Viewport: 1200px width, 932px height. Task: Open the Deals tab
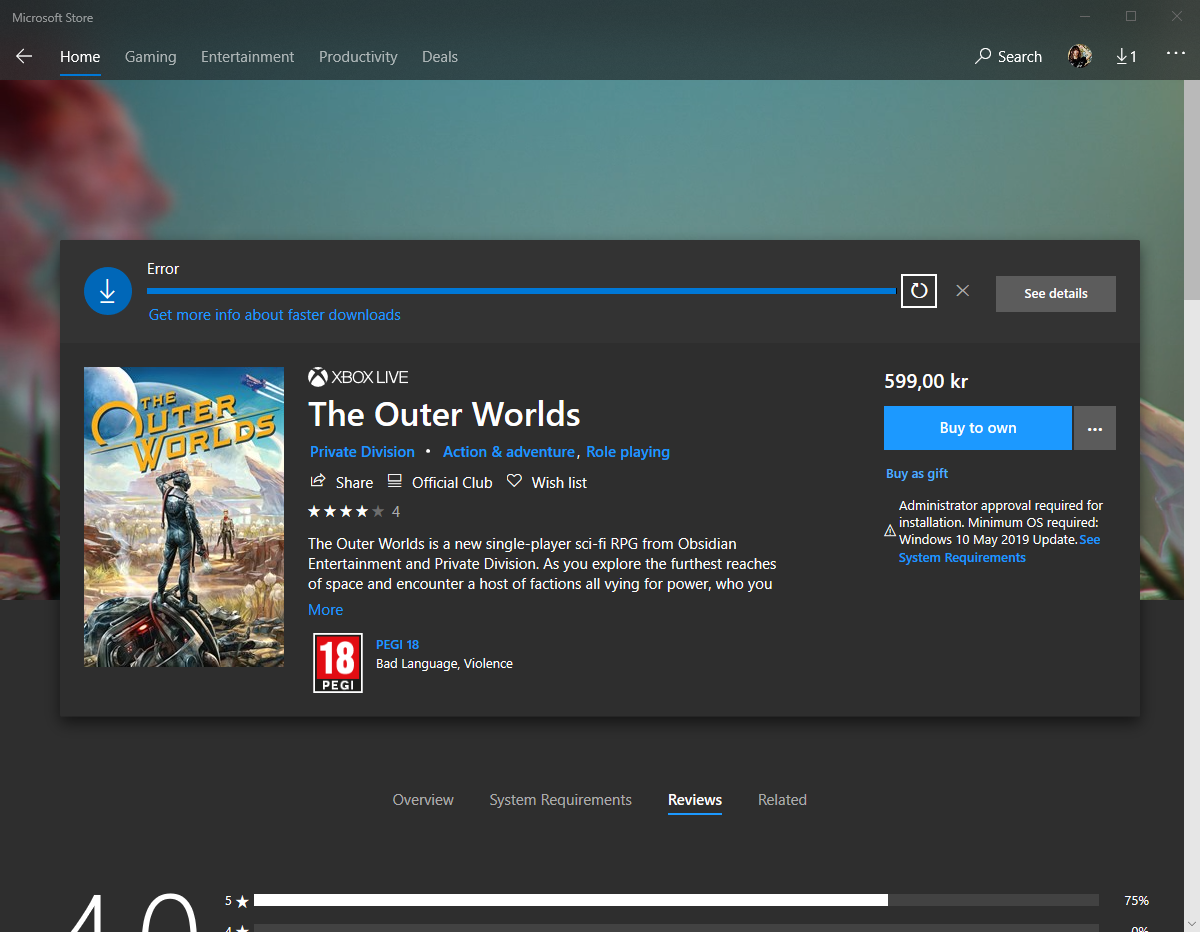(440, 57)
